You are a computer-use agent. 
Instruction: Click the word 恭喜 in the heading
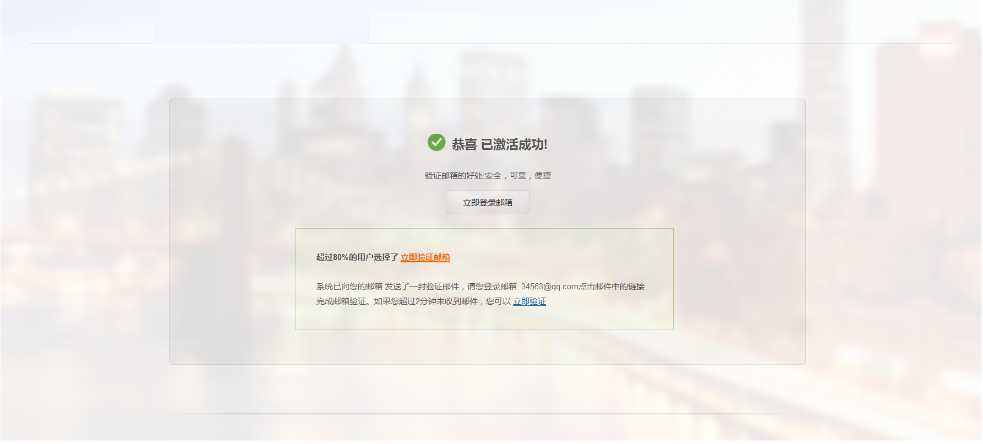(464, 144)
